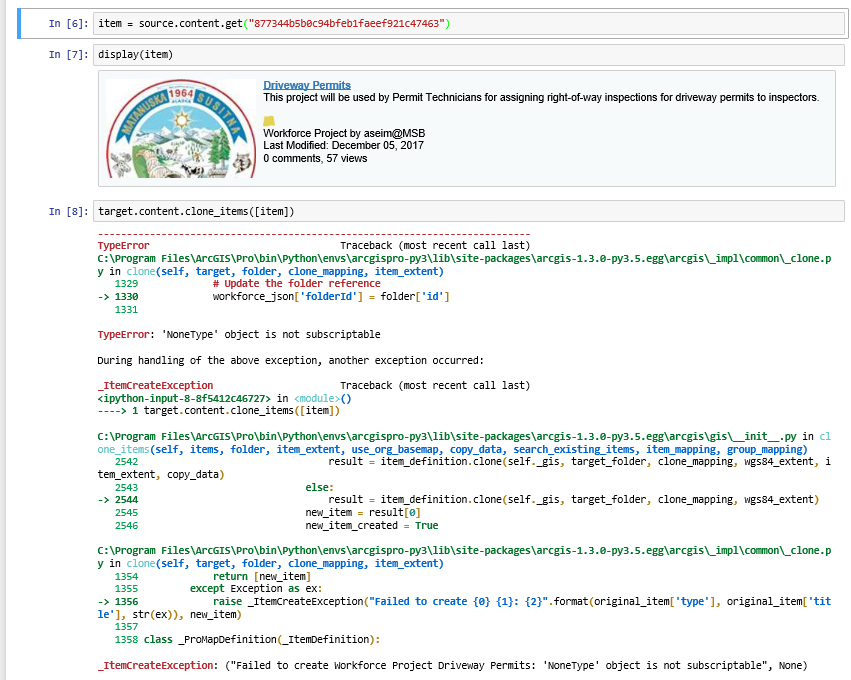Select the In [8] cell prompt
The image size is (851, 680).
coord(69,211)
